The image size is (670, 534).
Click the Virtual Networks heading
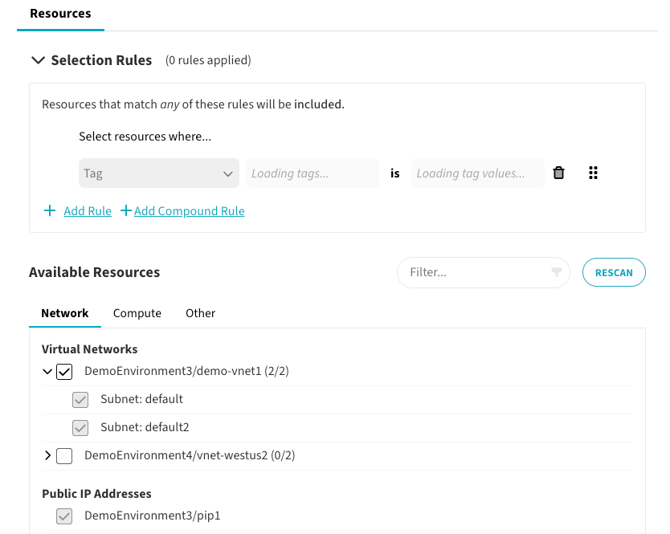coord(90,349)
